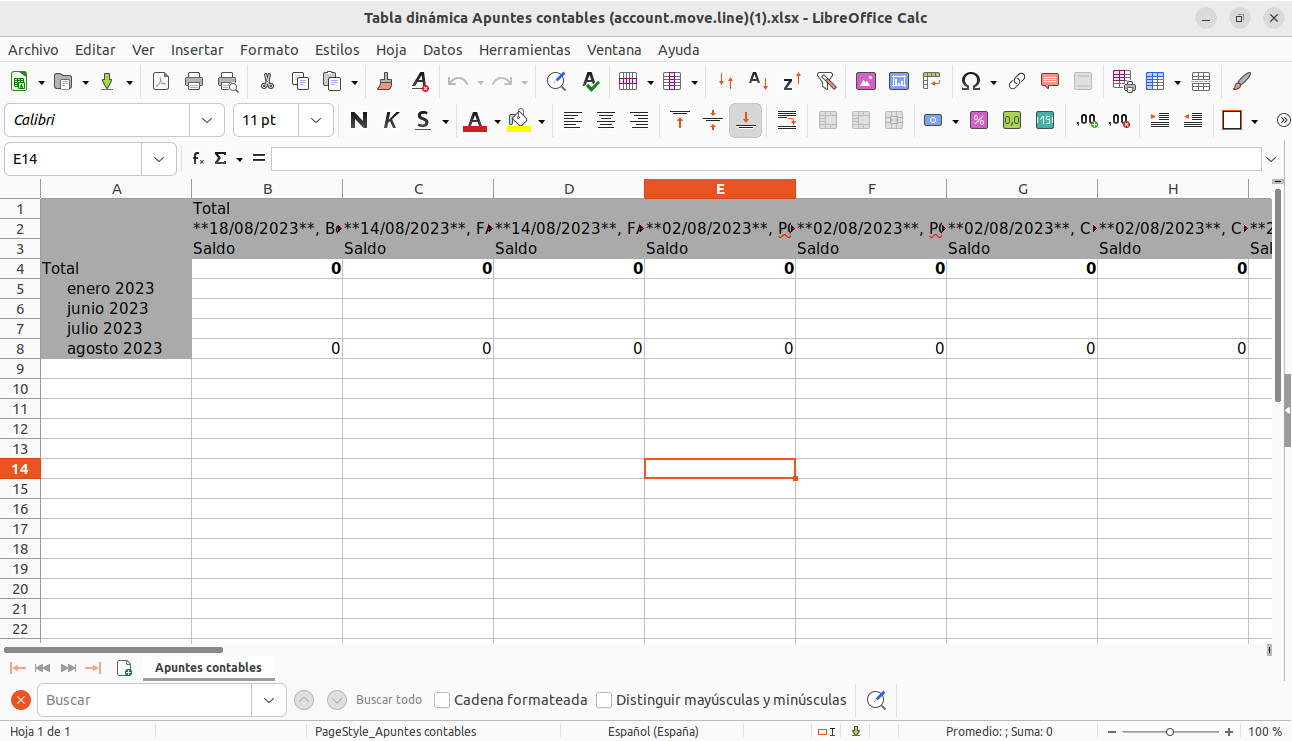This screenshot has width=1292, height=741.
Task: Delete a decimal place
Action: coord(1119,120)
